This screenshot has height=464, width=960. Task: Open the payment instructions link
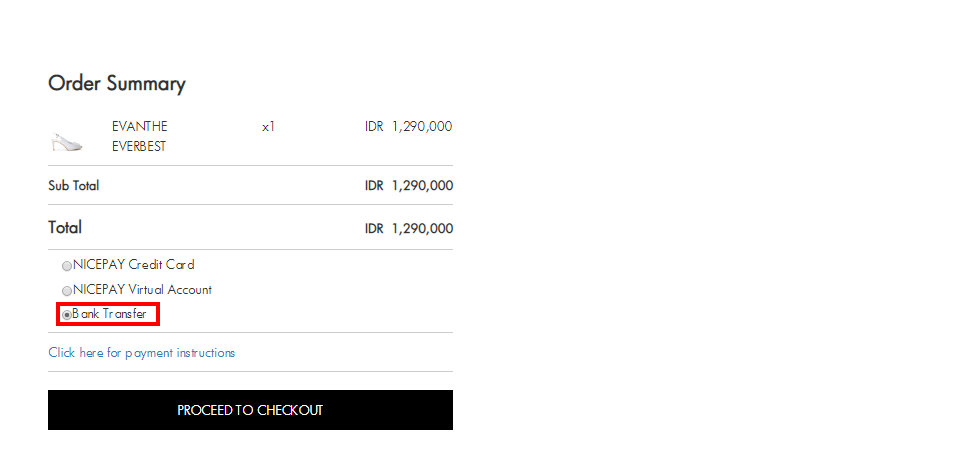click(141, 353)
